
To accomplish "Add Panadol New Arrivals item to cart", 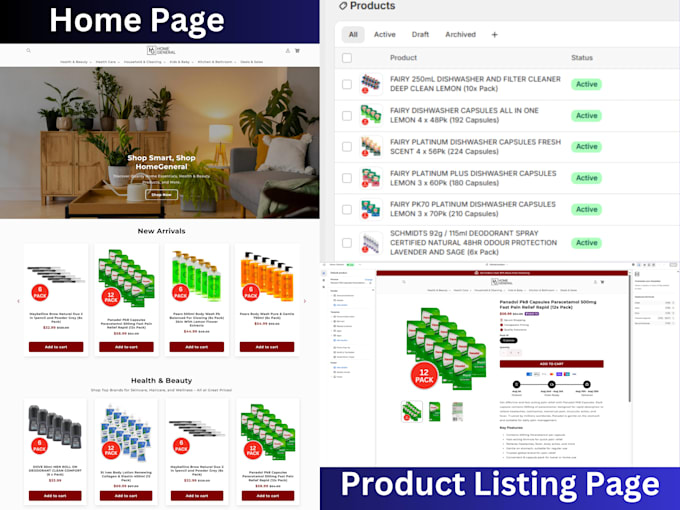I will [126, 347].
